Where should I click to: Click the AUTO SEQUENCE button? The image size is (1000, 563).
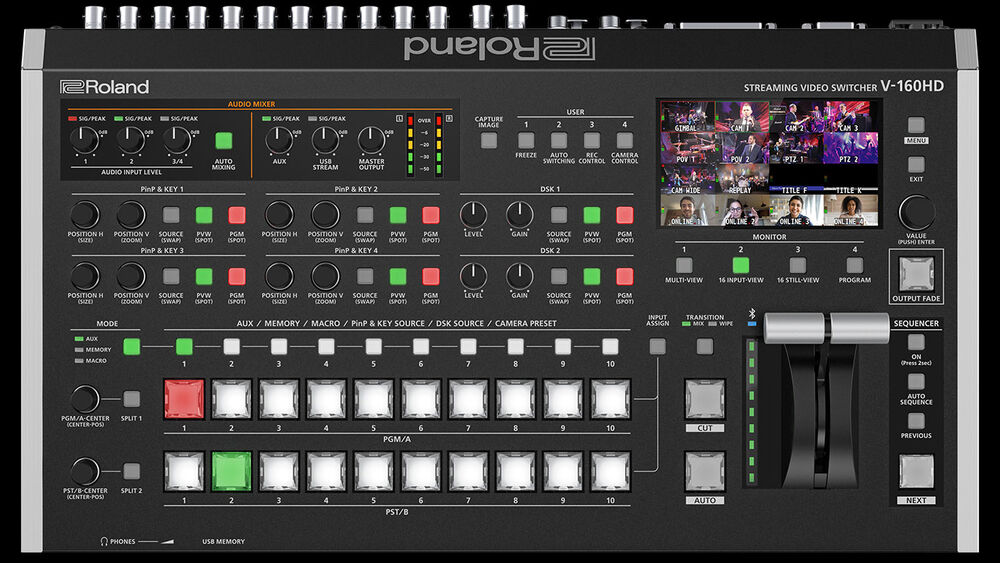(x=916, y=382)
